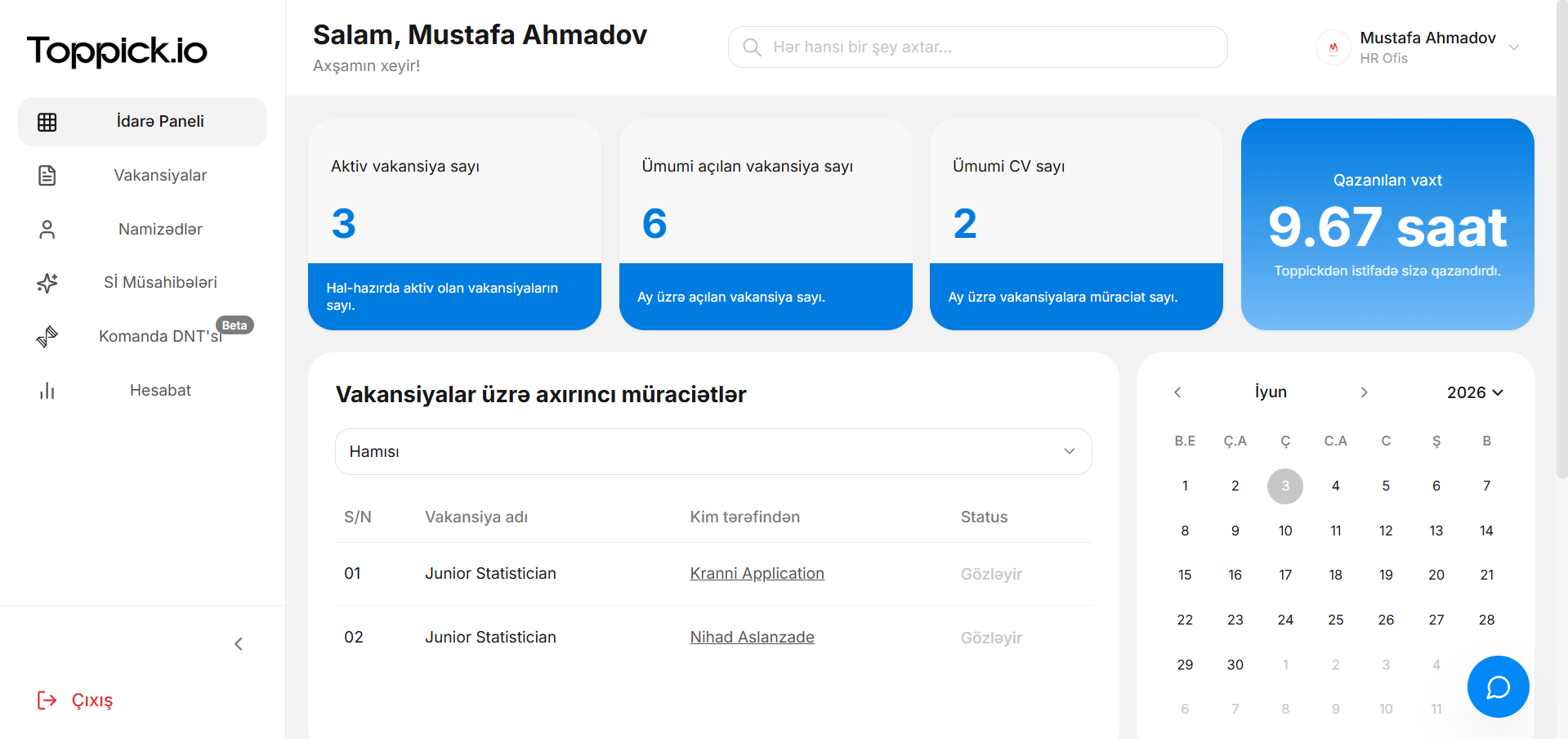This screenshot has width=1568, height=739.
Task: Click the S/N column header
Action: pos(358,517)
